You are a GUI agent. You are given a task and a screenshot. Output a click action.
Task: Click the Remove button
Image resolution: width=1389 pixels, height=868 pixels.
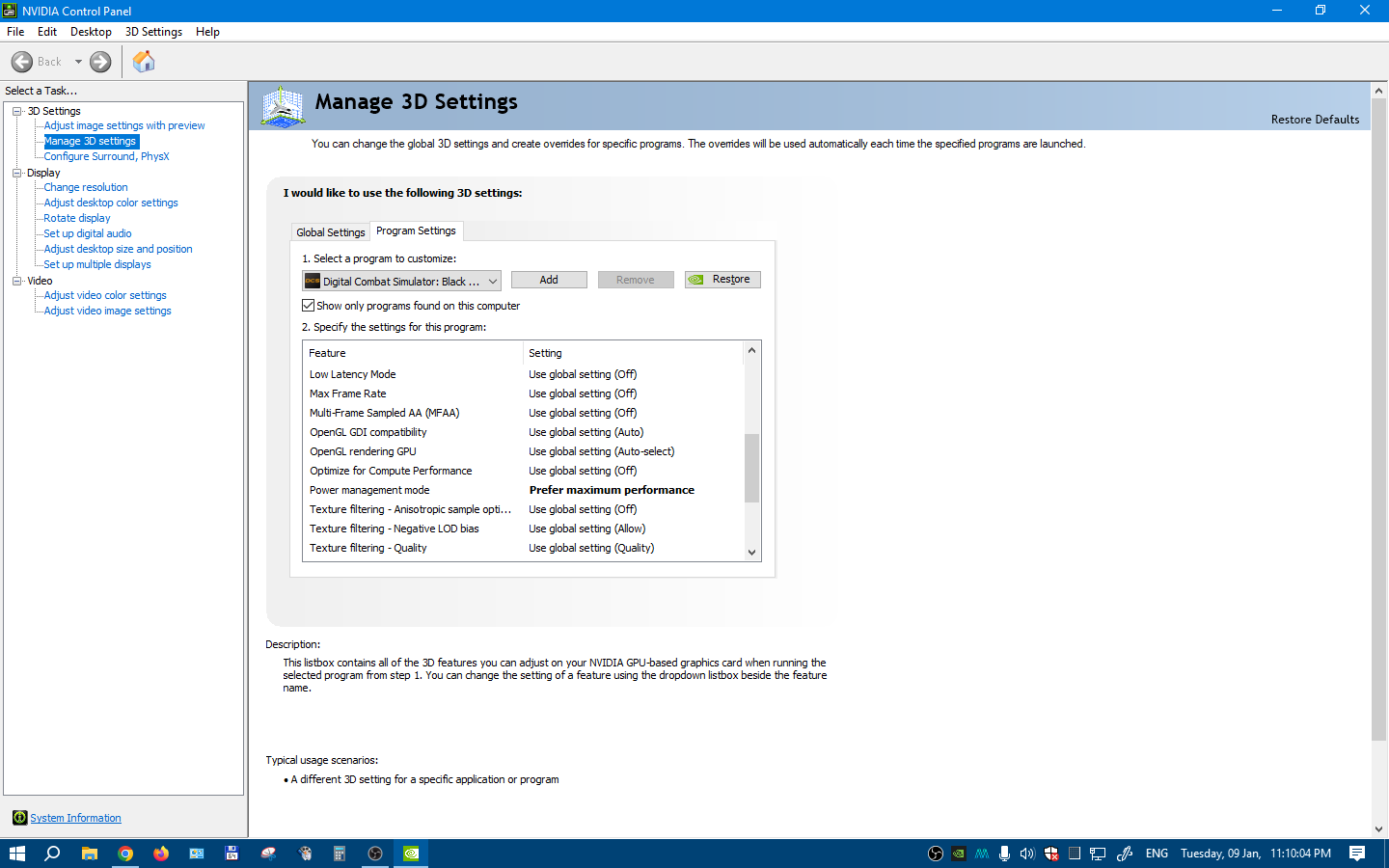(x=636, y=280)
